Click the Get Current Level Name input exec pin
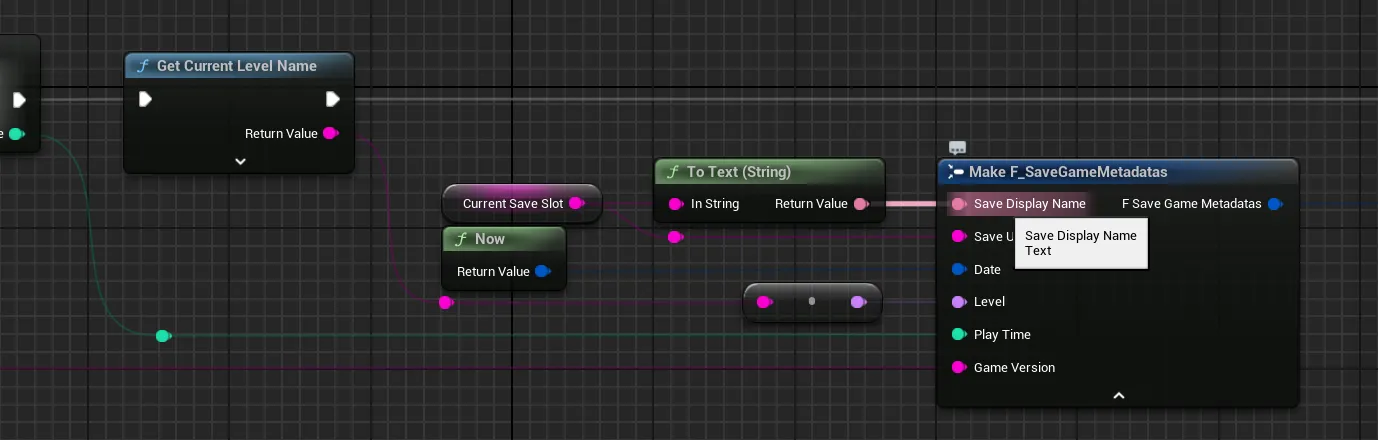 pos(145,99)
